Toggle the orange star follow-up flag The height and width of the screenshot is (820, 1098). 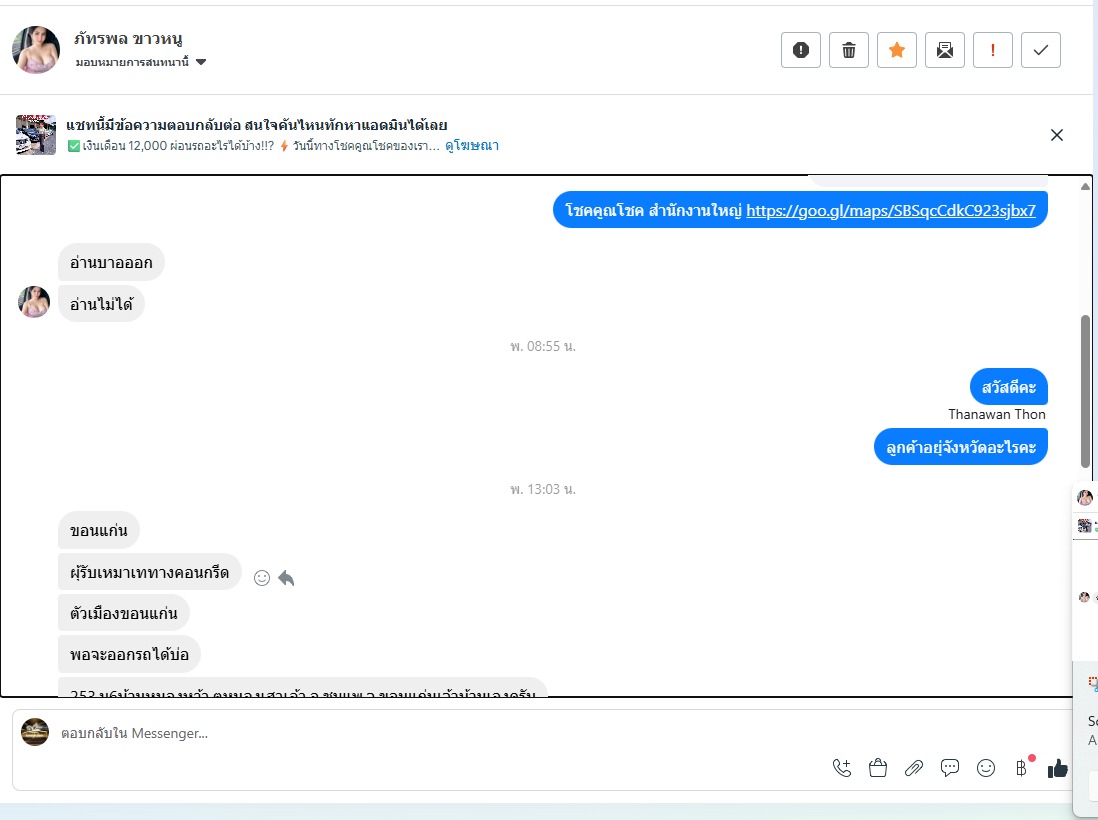896,50
